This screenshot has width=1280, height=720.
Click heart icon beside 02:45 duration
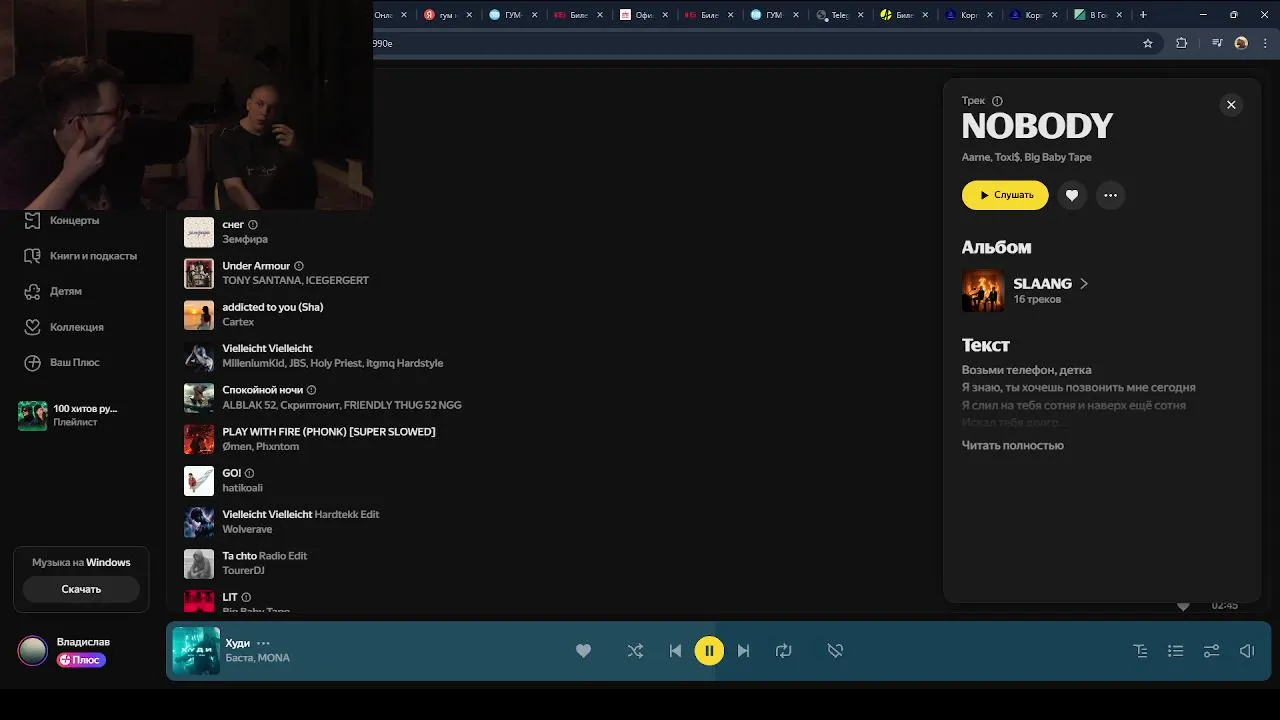(1183, 606)
